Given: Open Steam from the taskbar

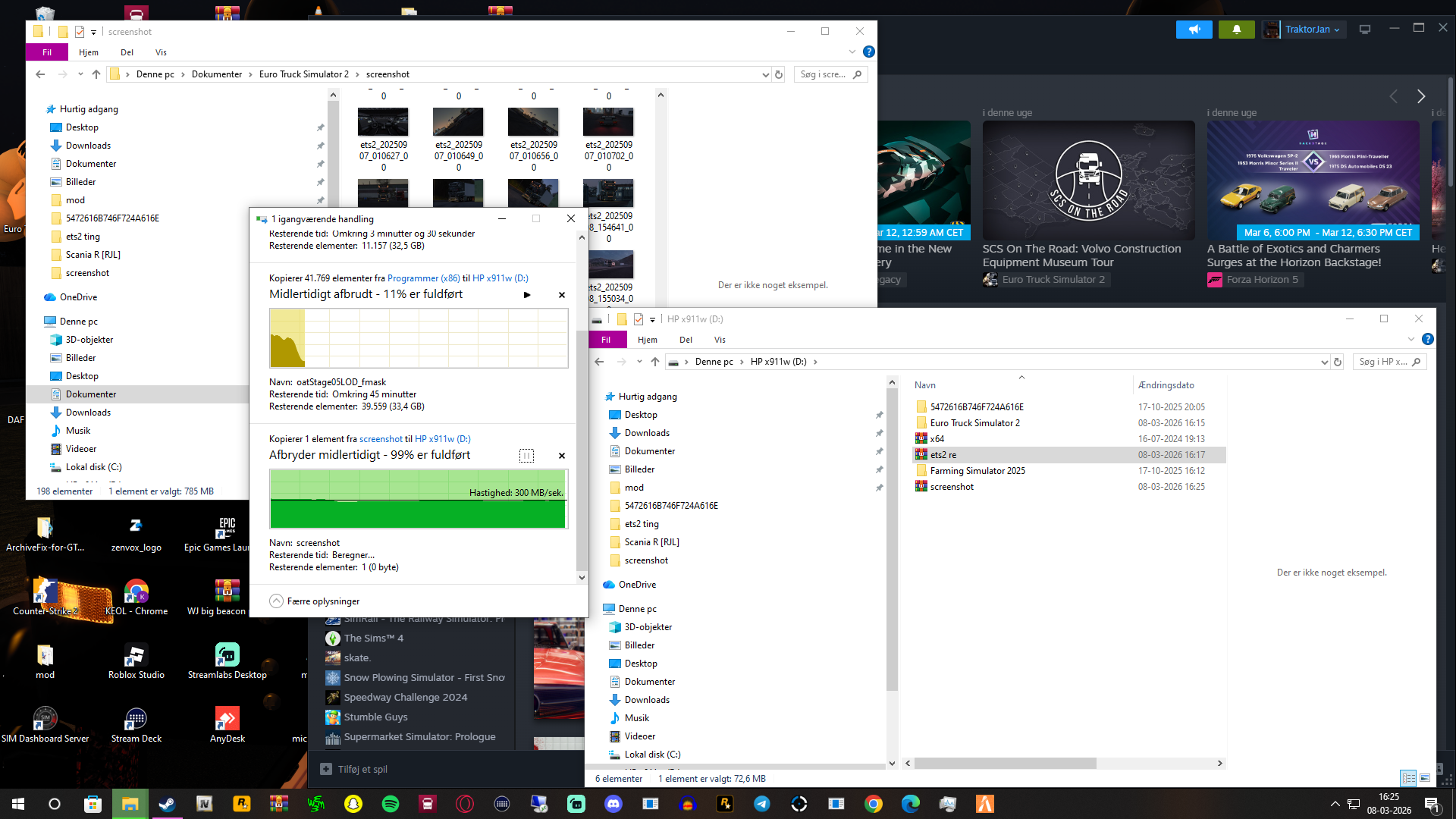Looking at the screenshot, I should [x=167, y=804].
